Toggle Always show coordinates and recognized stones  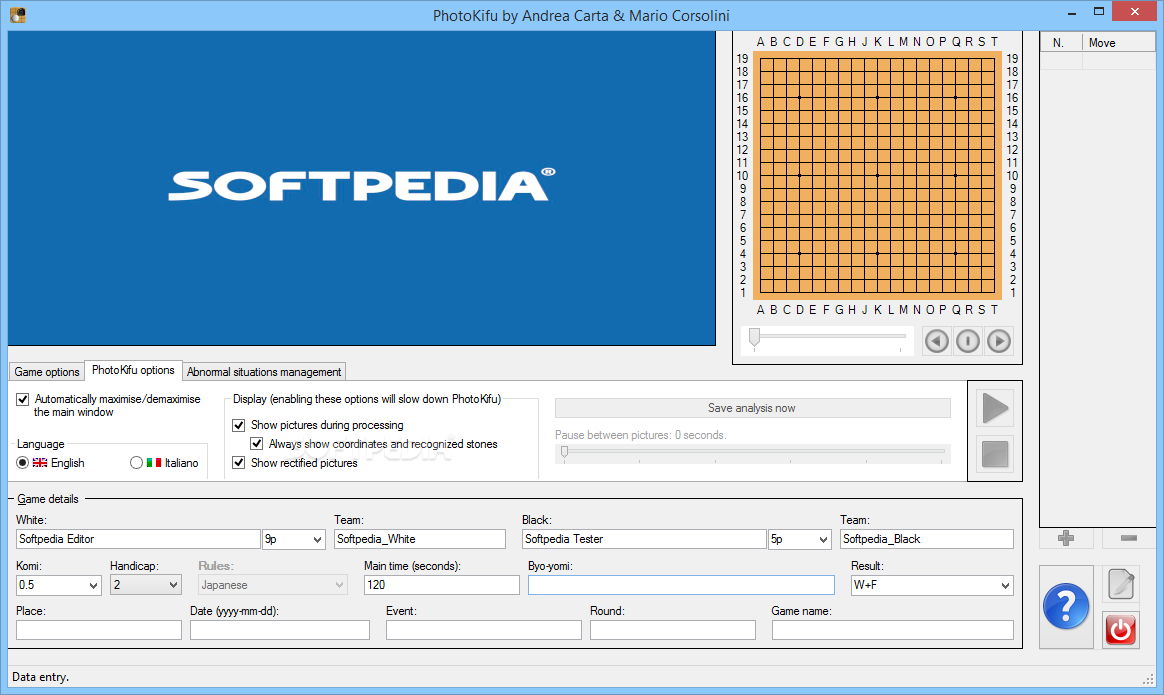click(256, 444)
